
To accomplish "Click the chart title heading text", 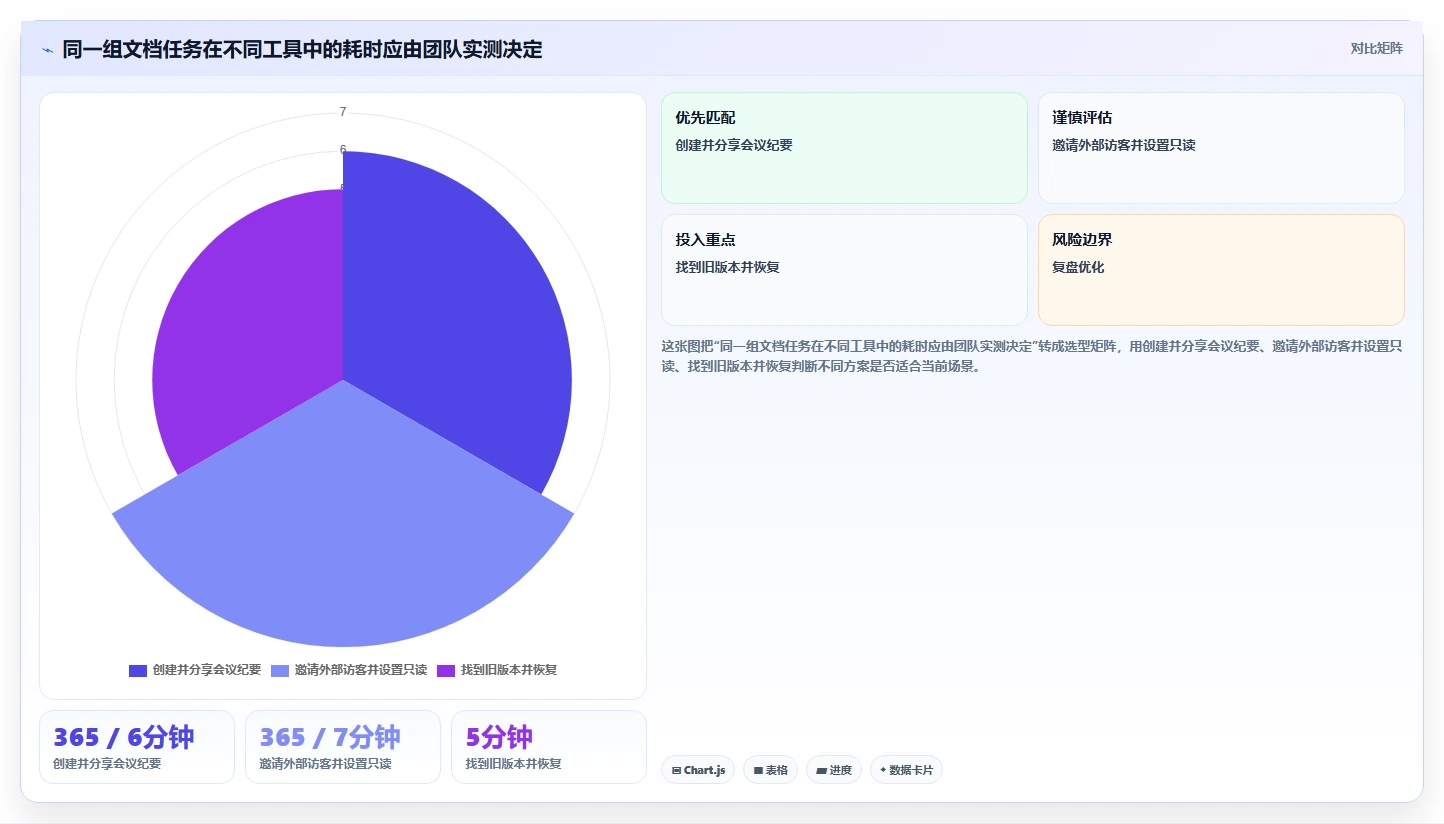I will [x=302, y=49].
